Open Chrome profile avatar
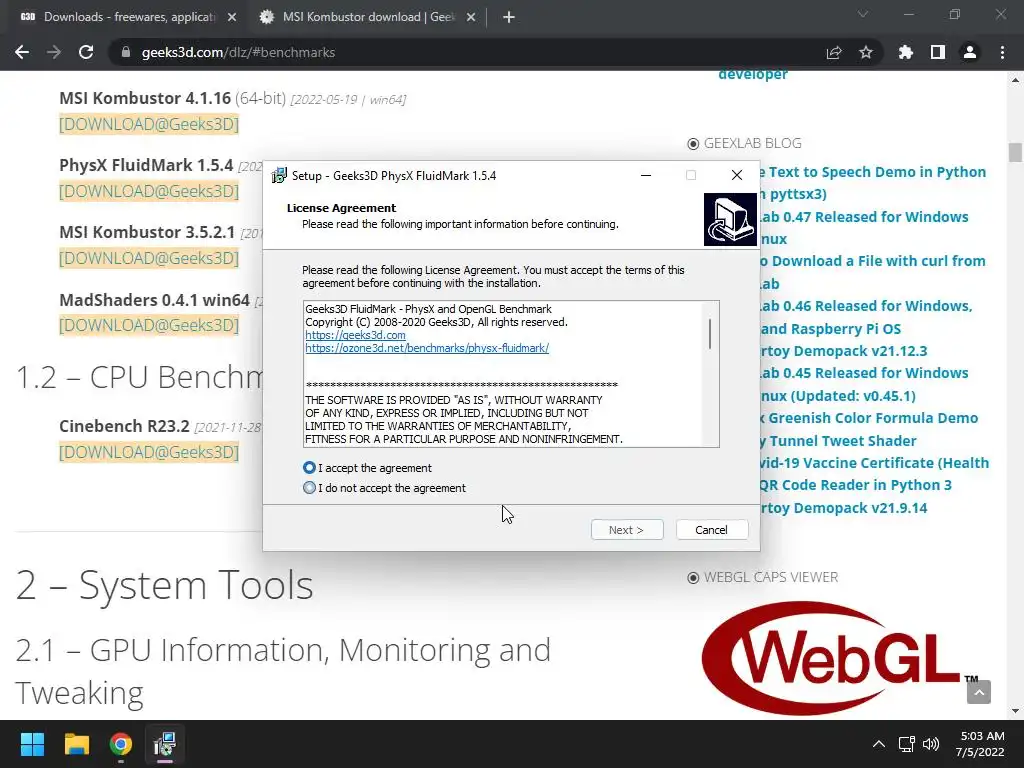This screenshot has width=1024, height=768. tap(970, 52)
